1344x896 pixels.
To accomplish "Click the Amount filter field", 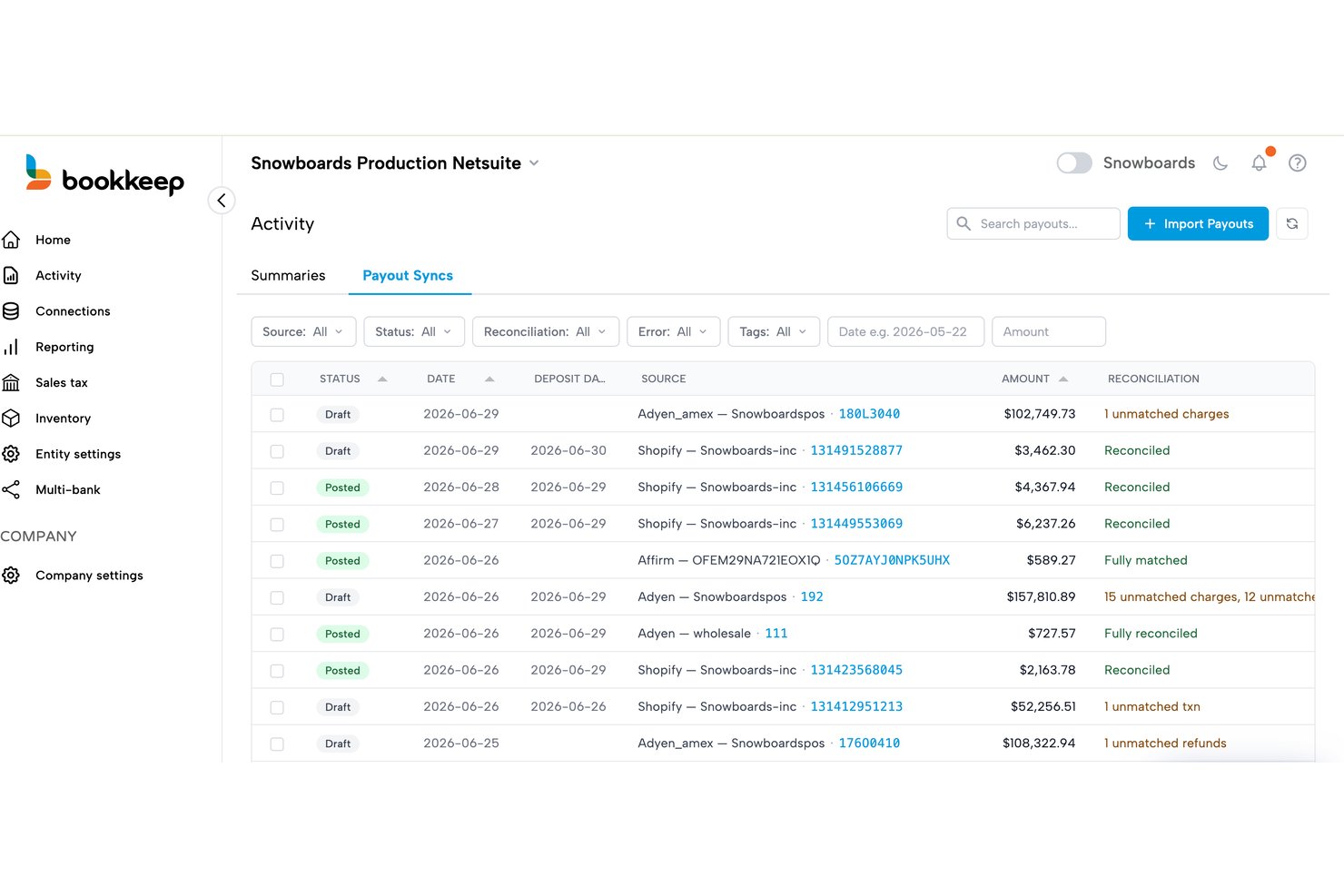I will tap(1049, 332).
